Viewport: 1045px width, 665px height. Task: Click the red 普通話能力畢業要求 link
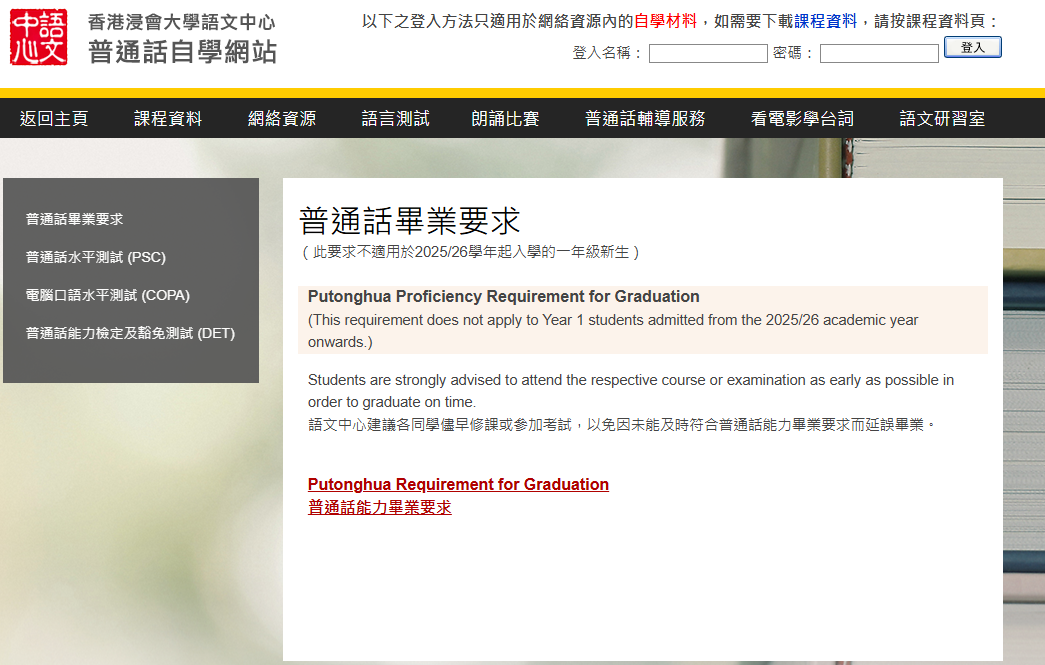[x=380, y=507]
